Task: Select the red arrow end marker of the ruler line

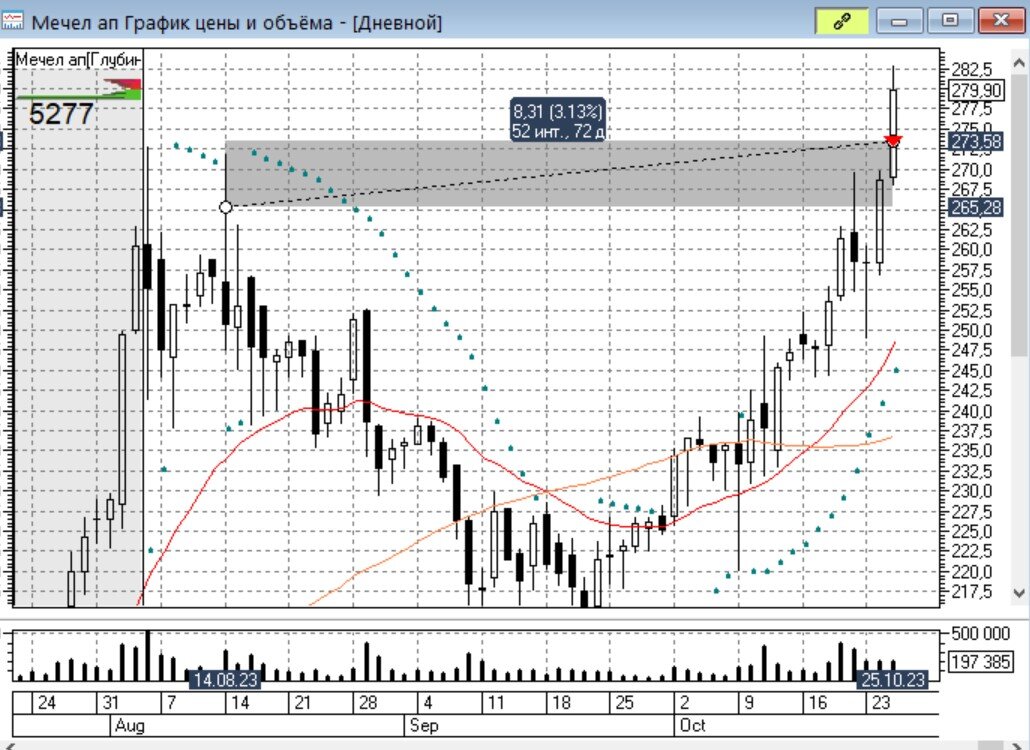Action: pos(893,141)
